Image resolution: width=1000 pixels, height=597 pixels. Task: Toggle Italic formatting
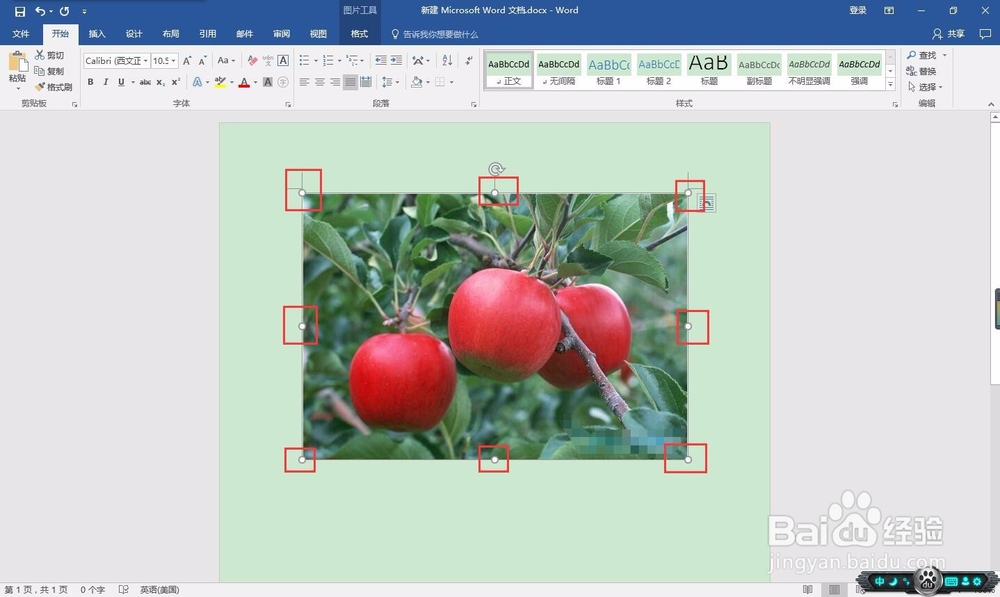pyautogui.click(x=106, y=82)
